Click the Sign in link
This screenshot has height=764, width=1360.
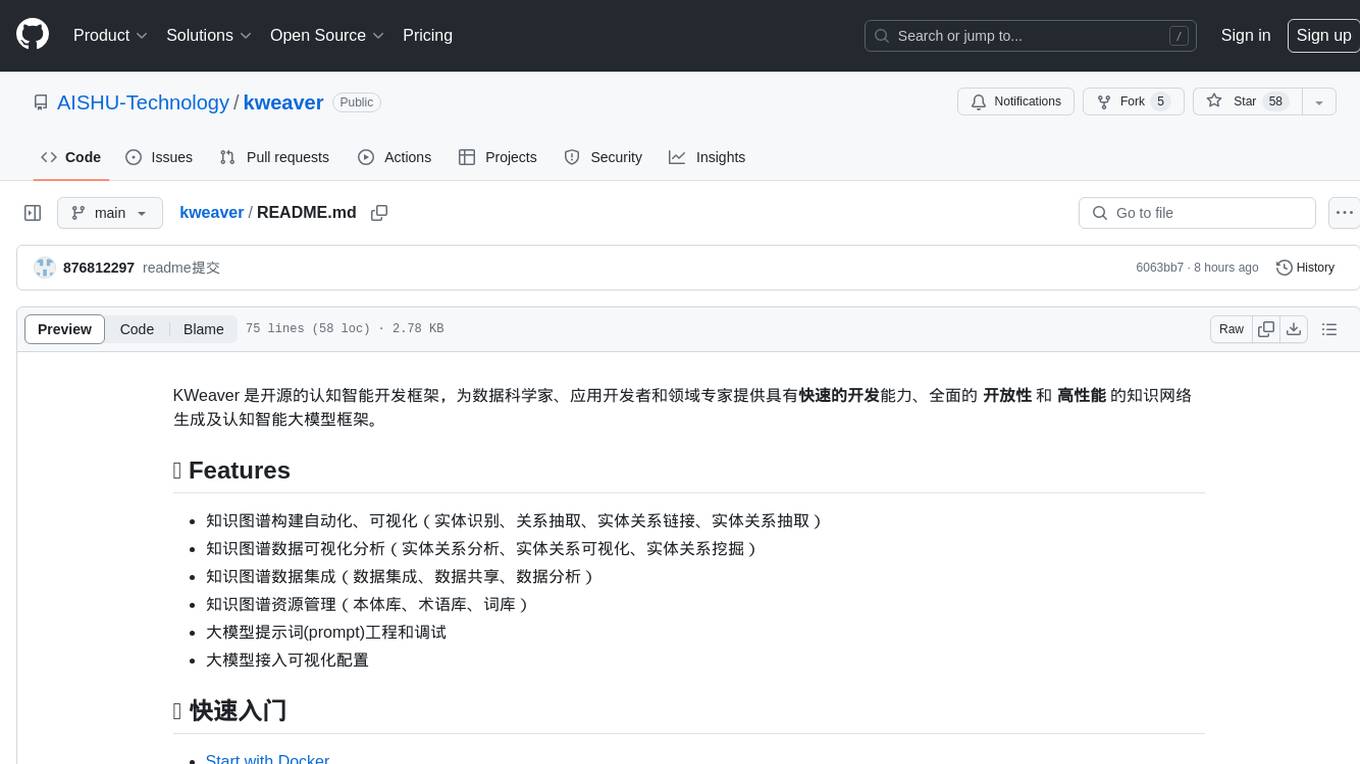coord(1245,35)
